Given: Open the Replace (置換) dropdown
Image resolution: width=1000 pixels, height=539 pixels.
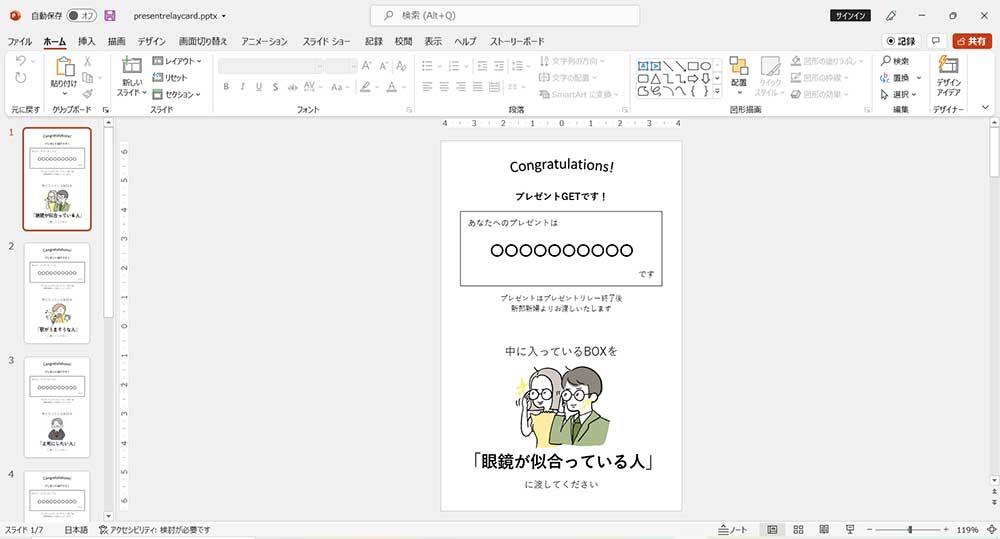Looking at the screenshot, I should coord(901,77).
